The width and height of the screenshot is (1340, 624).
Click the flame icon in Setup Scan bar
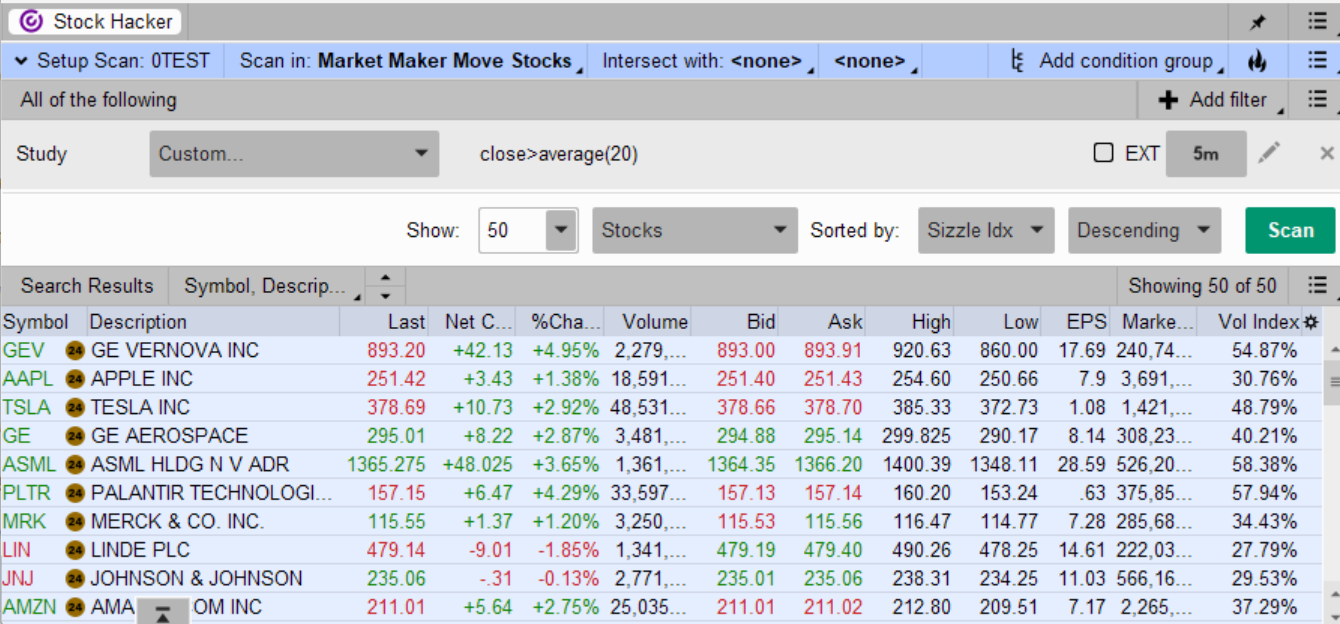coord(1257,61)
